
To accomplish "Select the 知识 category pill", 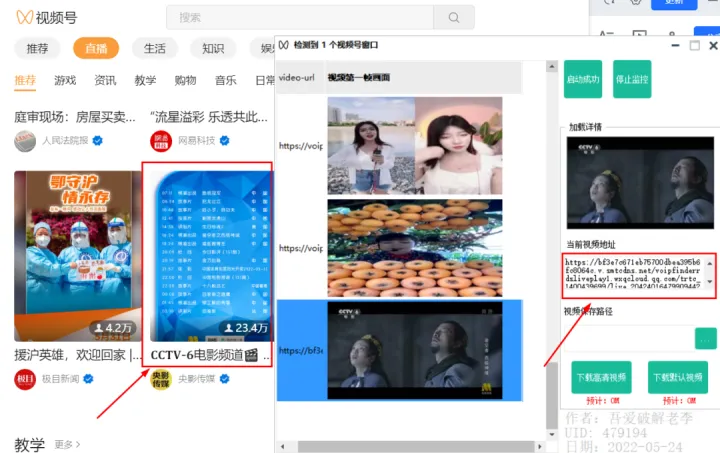I will coord(214,48).
